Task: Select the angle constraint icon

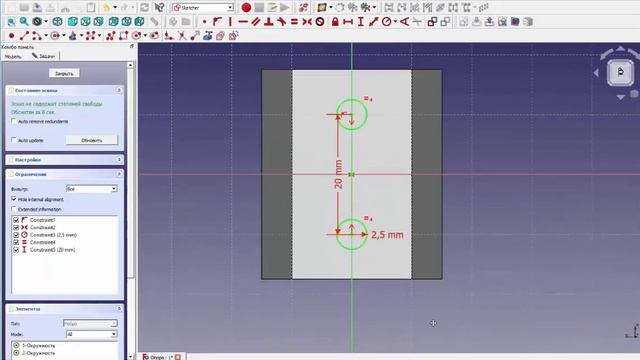Action: 404,22
